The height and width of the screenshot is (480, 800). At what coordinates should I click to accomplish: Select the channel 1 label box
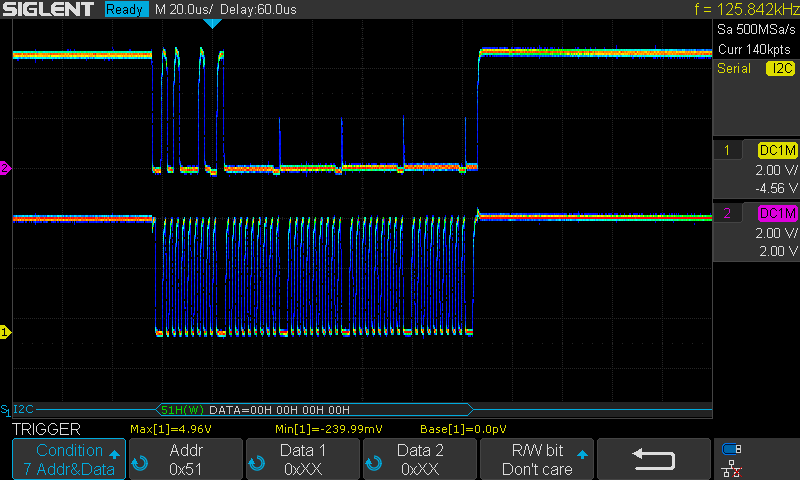click(x=727, y=150)
